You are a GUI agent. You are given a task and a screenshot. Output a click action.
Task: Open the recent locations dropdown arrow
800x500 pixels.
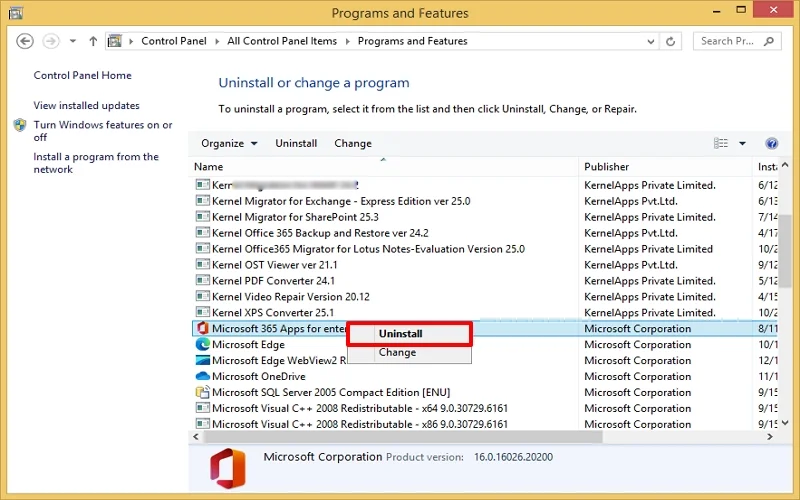(73, 41)
